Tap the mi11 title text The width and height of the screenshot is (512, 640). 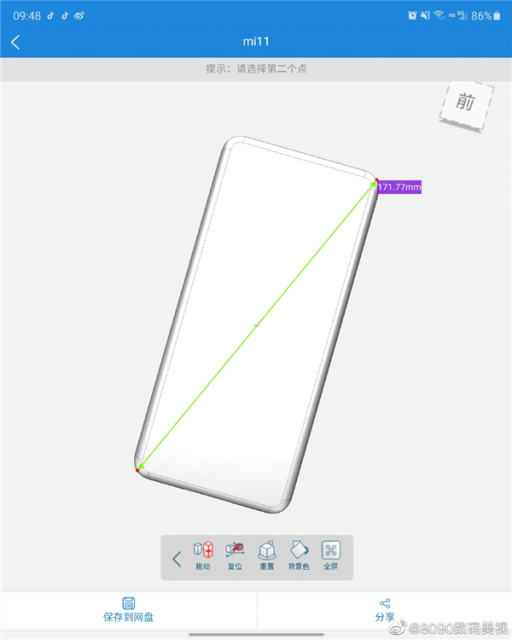[256, 41]
